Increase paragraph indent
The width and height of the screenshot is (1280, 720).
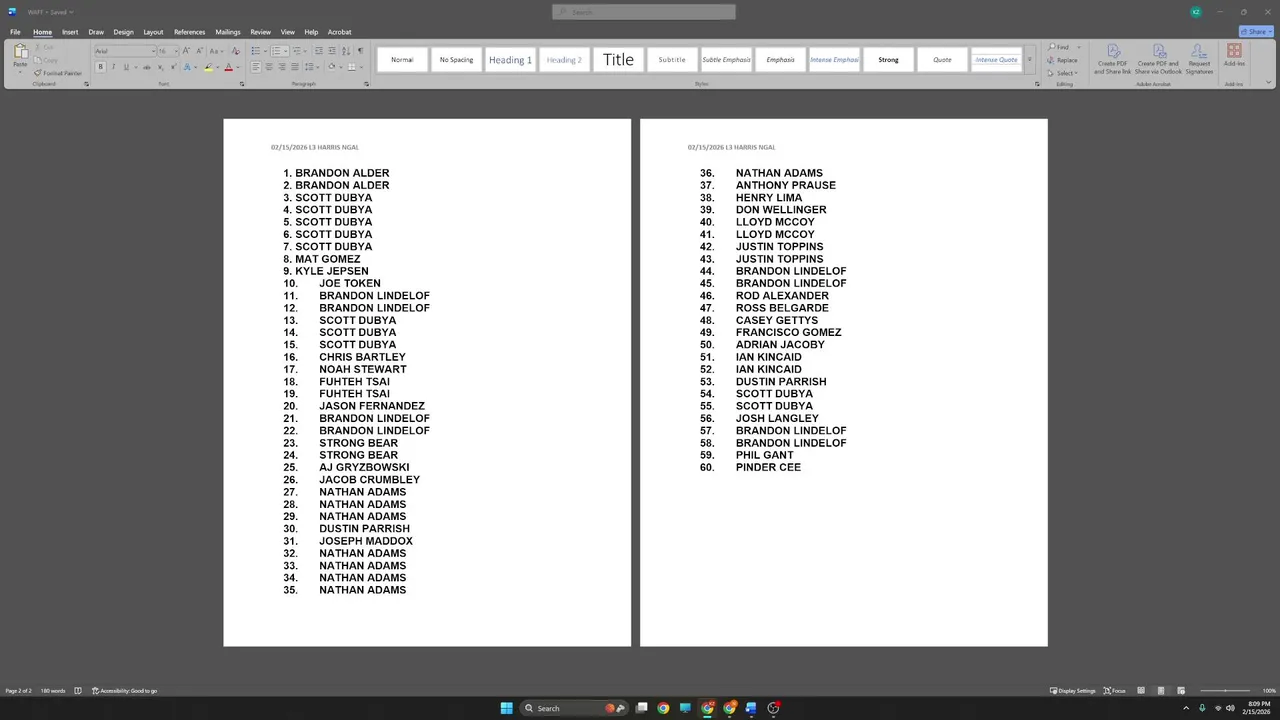point(332,51)
